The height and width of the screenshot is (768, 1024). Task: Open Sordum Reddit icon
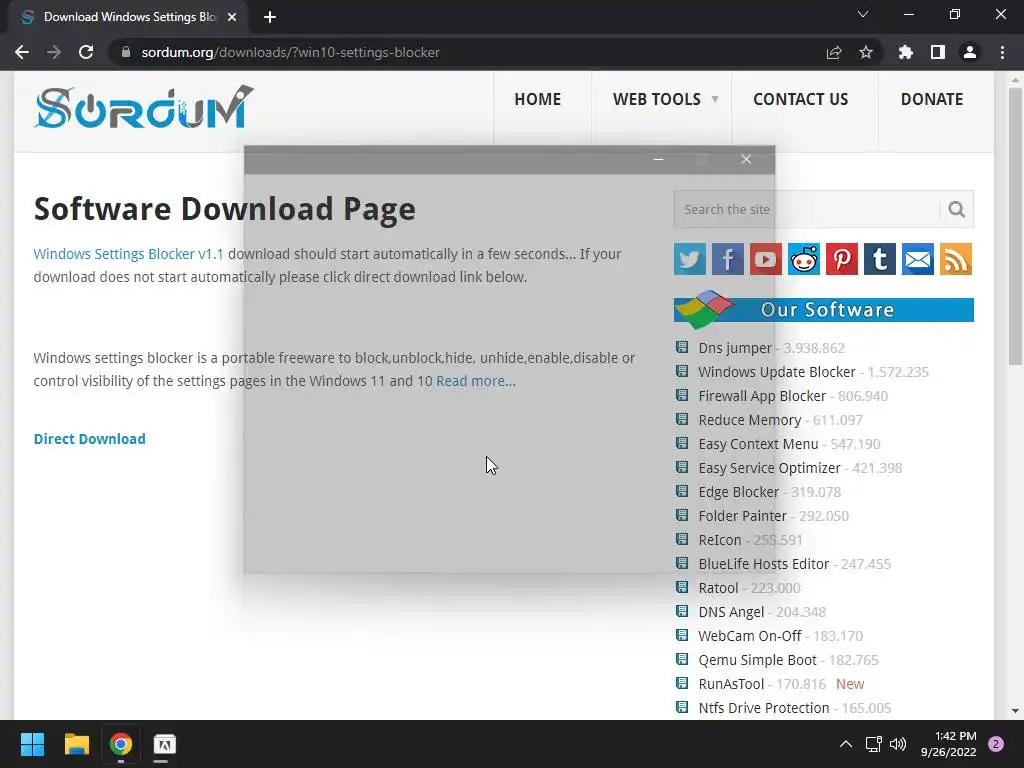click(804, 259)
